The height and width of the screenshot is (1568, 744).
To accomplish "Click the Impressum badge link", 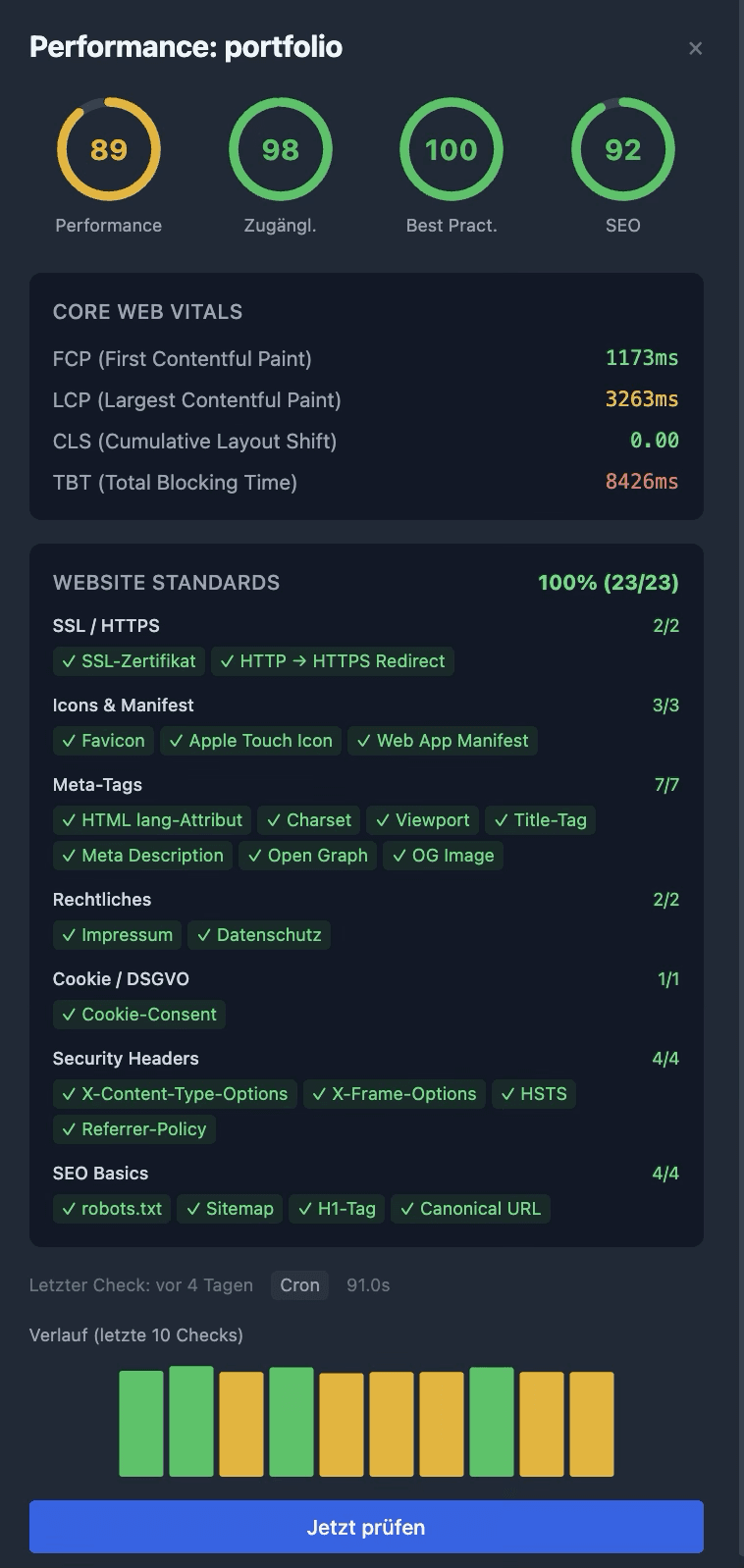I will [117, 935].
